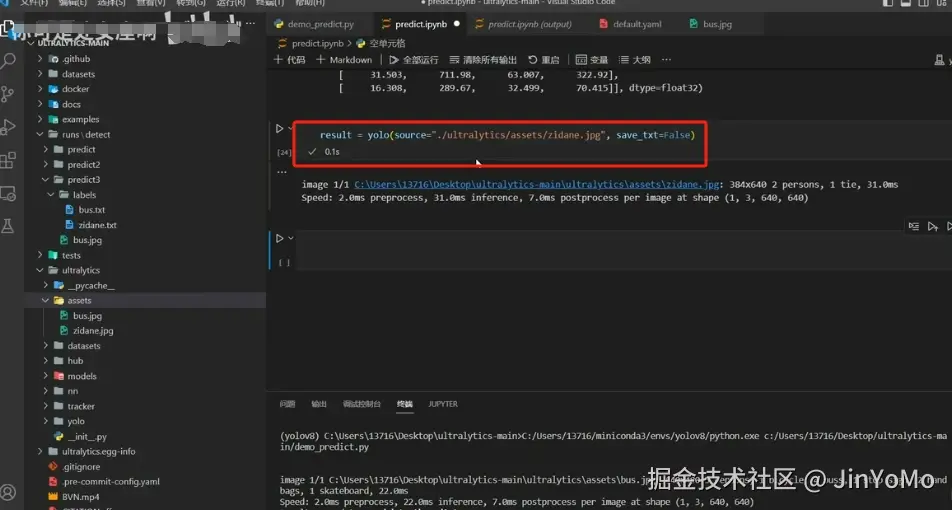Viewport: 952px width, 510px height.
Task: Open cell output more actions ellipsis
Action: point(281,172)
